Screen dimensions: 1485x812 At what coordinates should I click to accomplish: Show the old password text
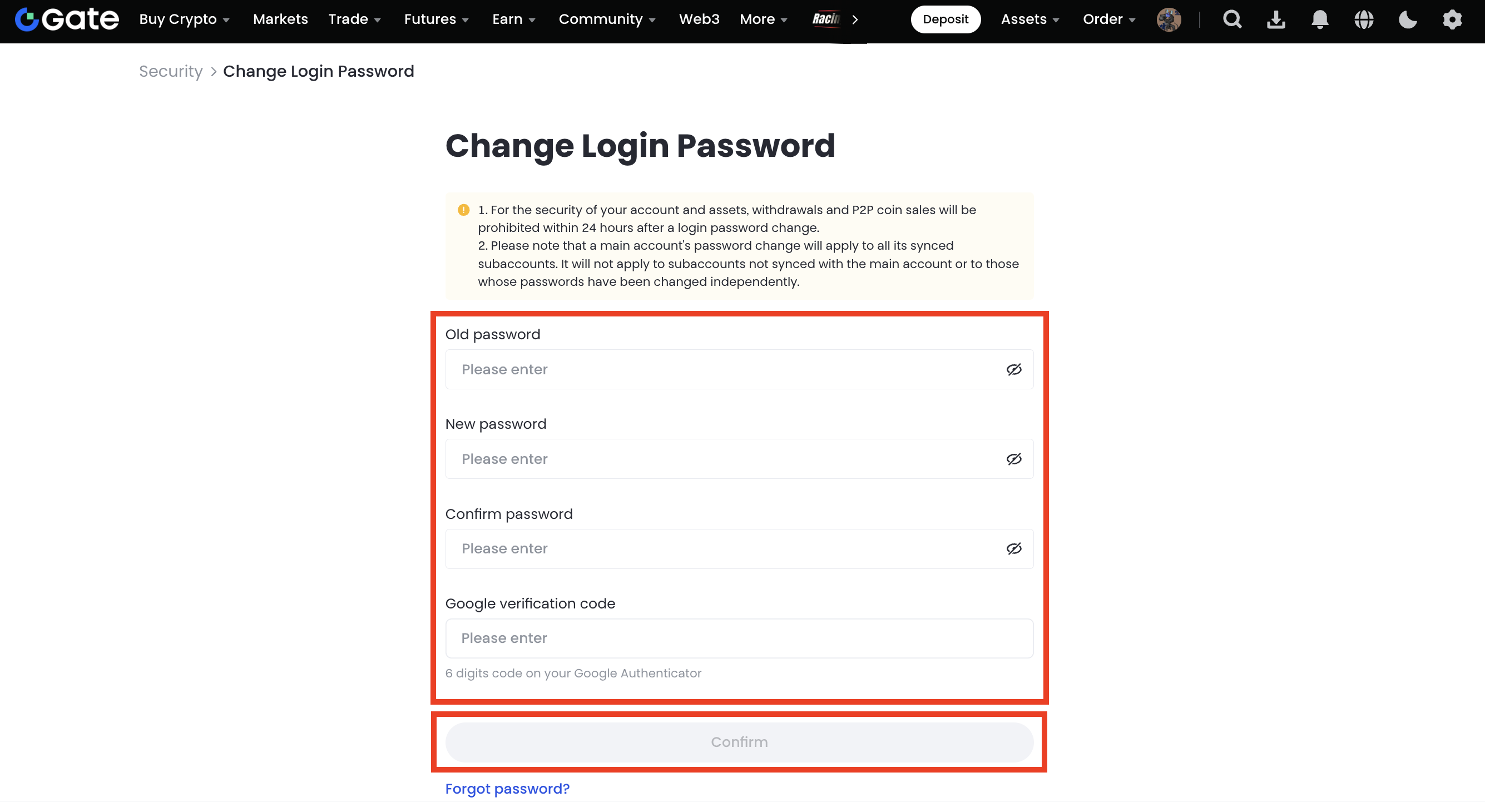tap(1013, 369)
